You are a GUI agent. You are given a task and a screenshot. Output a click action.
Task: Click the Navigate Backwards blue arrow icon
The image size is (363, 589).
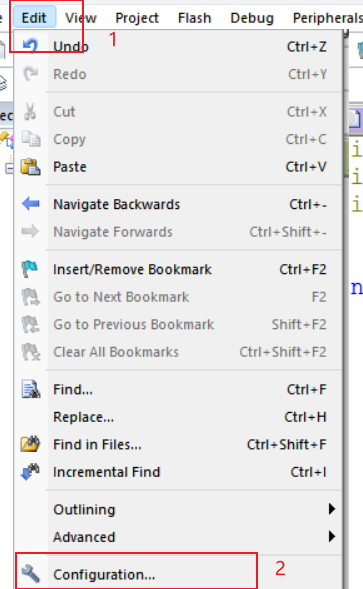pos(30,204)
